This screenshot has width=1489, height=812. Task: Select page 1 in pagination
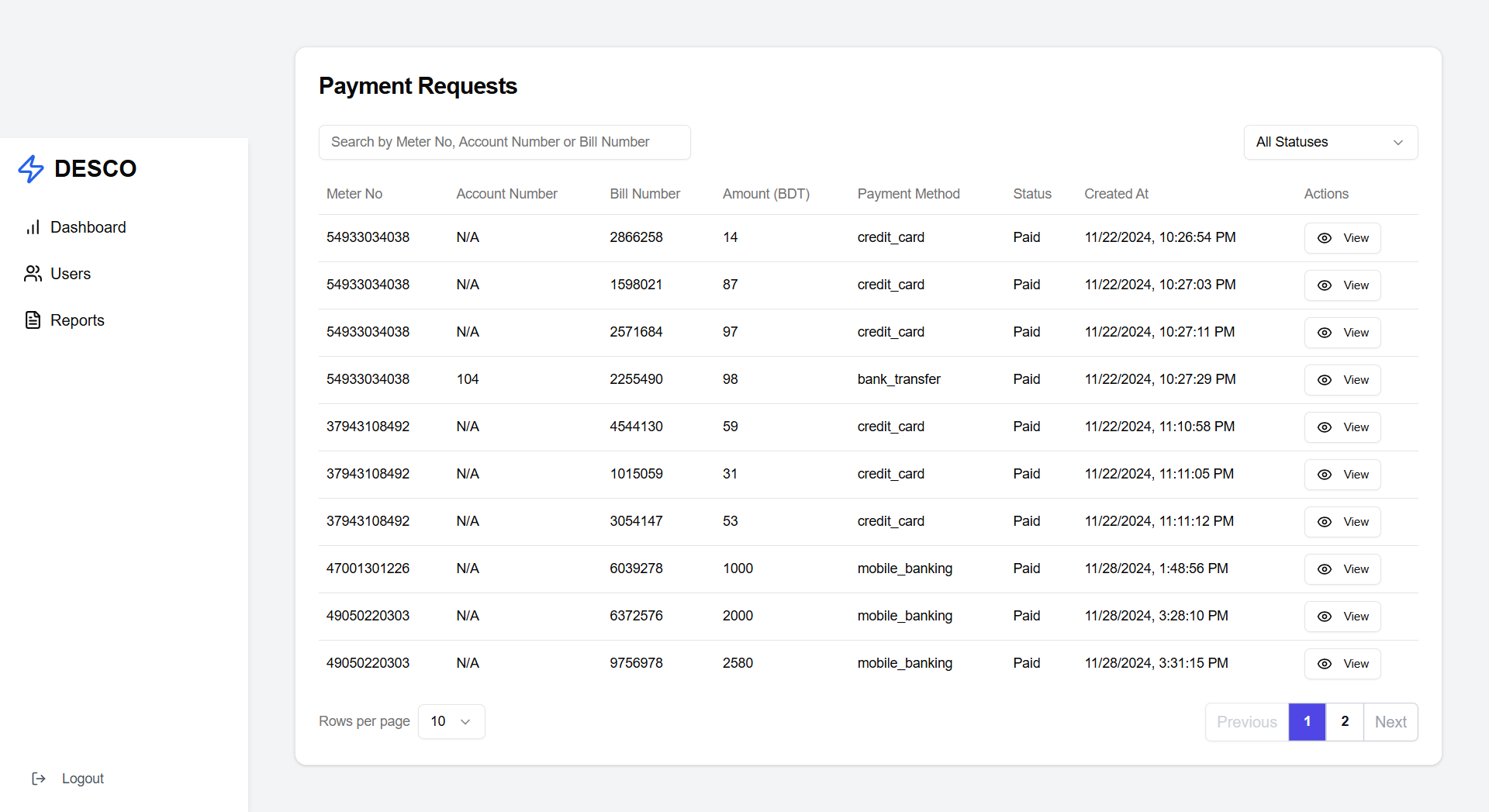(1307, 722)
